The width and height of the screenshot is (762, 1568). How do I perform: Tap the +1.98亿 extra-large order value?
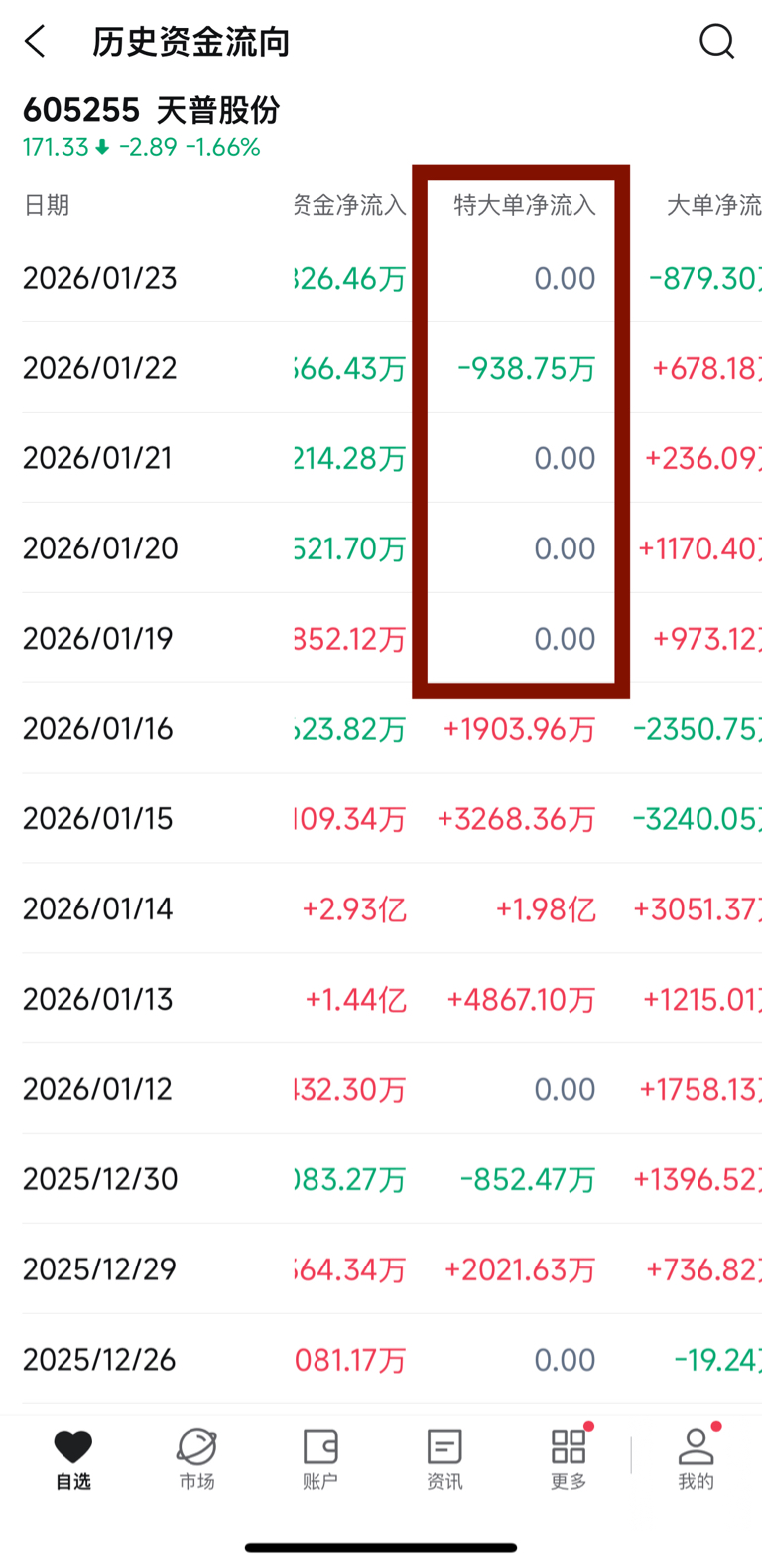(546, 908)
